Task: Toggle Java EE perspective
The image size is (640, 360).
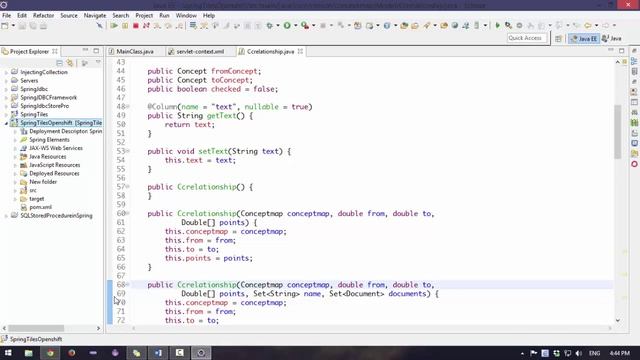Action: (584, 38)
